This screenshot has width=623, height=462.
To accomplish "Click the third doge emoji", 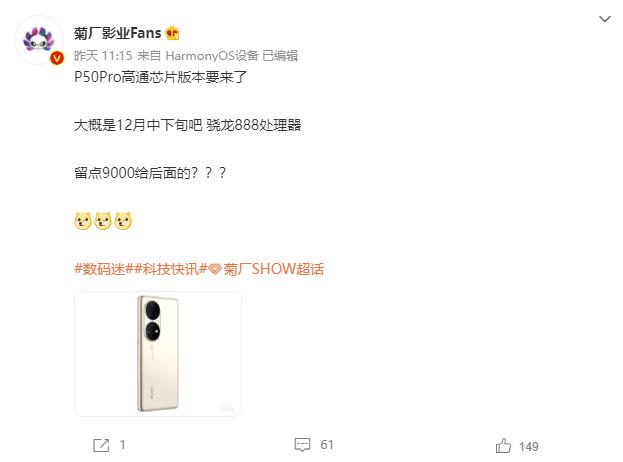I will point(123,221).
